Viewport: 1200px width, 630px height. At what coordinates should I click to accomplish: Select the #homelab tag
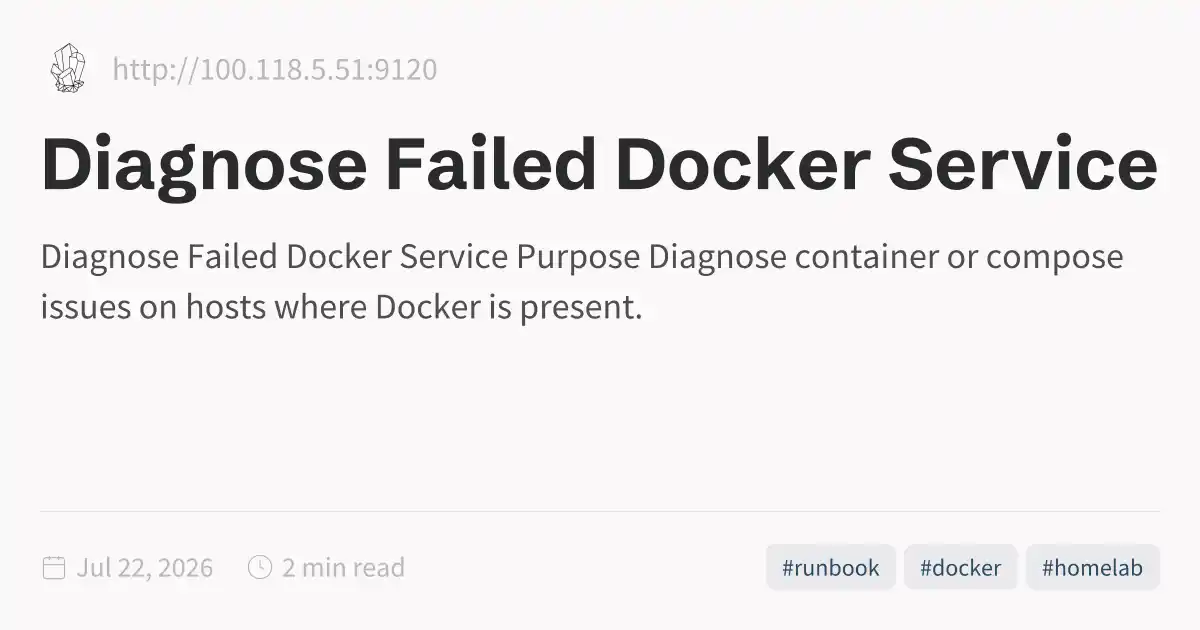pyautogui.click(x=1092, y=568)
